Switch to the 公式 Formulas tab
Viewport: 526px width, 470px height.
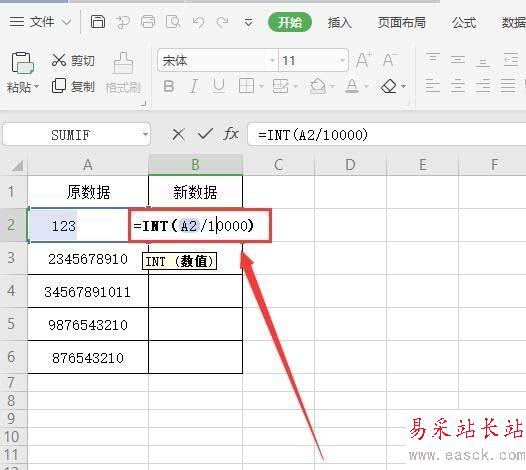click(x=464, y=23)
